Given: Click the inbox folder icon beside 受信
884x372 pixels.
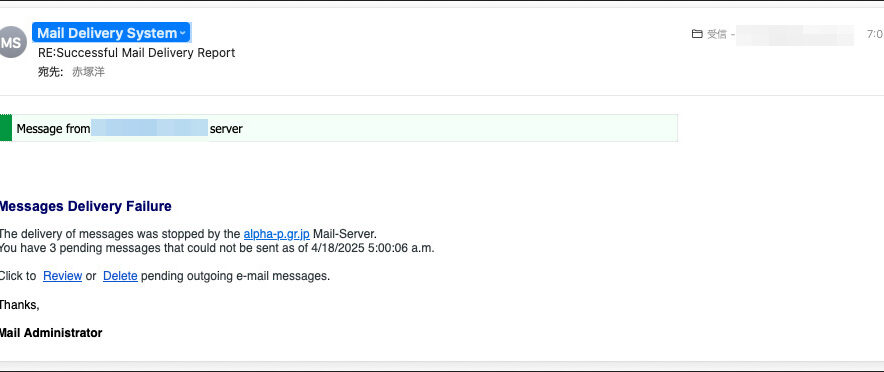Looking at the screenshot, I should [697, 34].
